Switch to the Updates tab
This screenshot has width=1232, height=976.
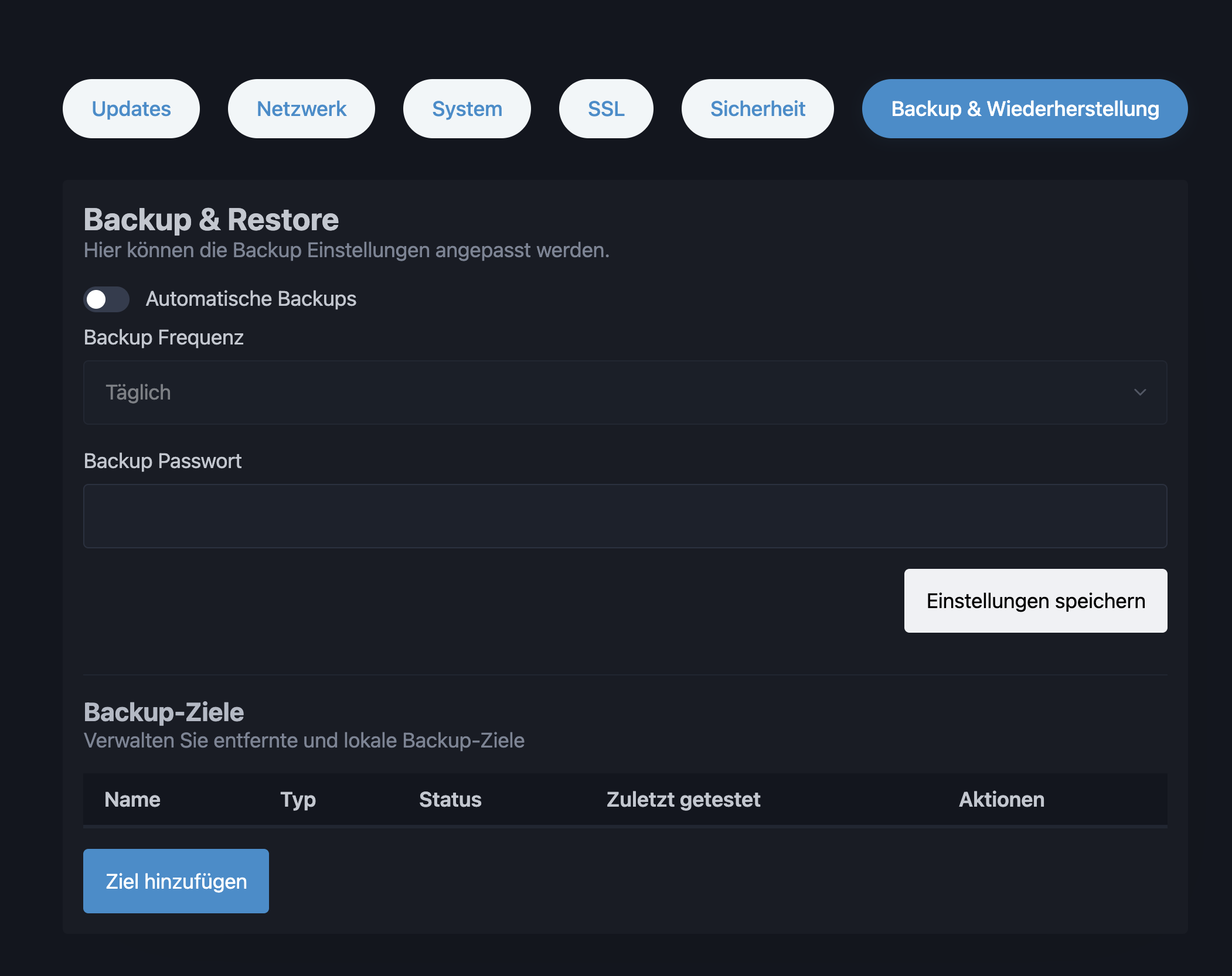click(131, 108)
